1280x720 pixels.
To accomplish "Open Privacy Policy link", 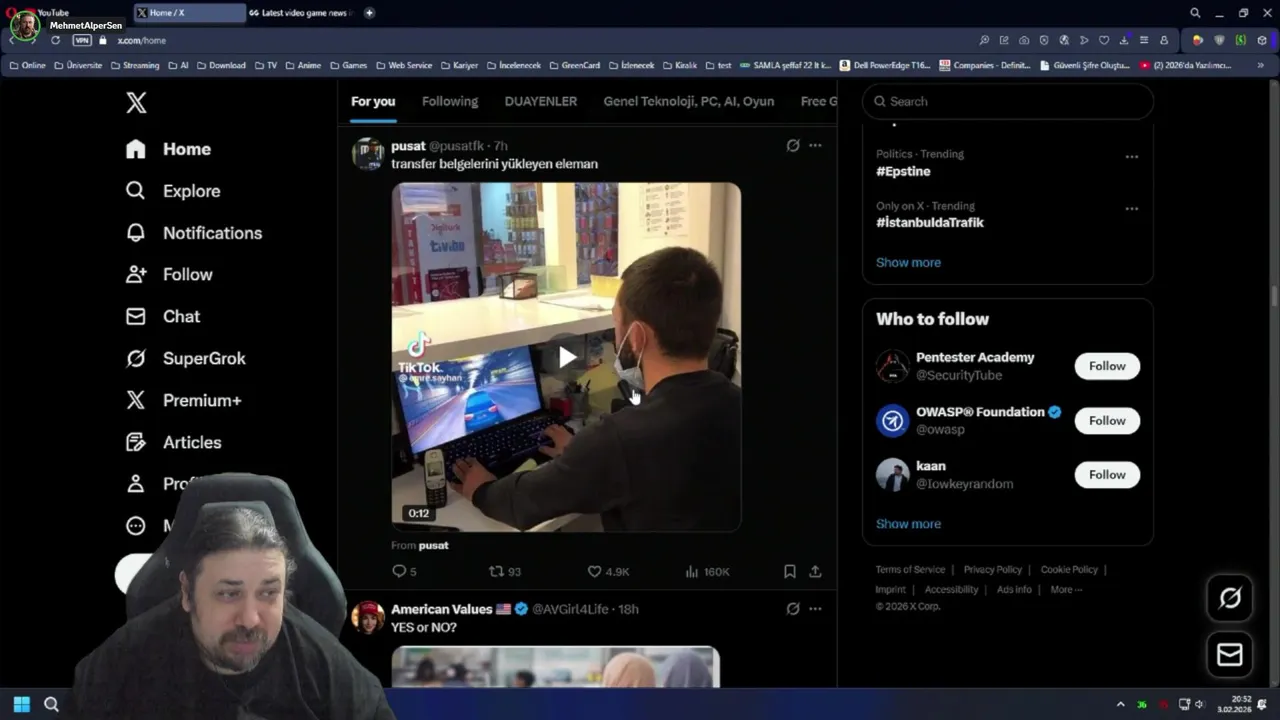I will pos(993,570).
